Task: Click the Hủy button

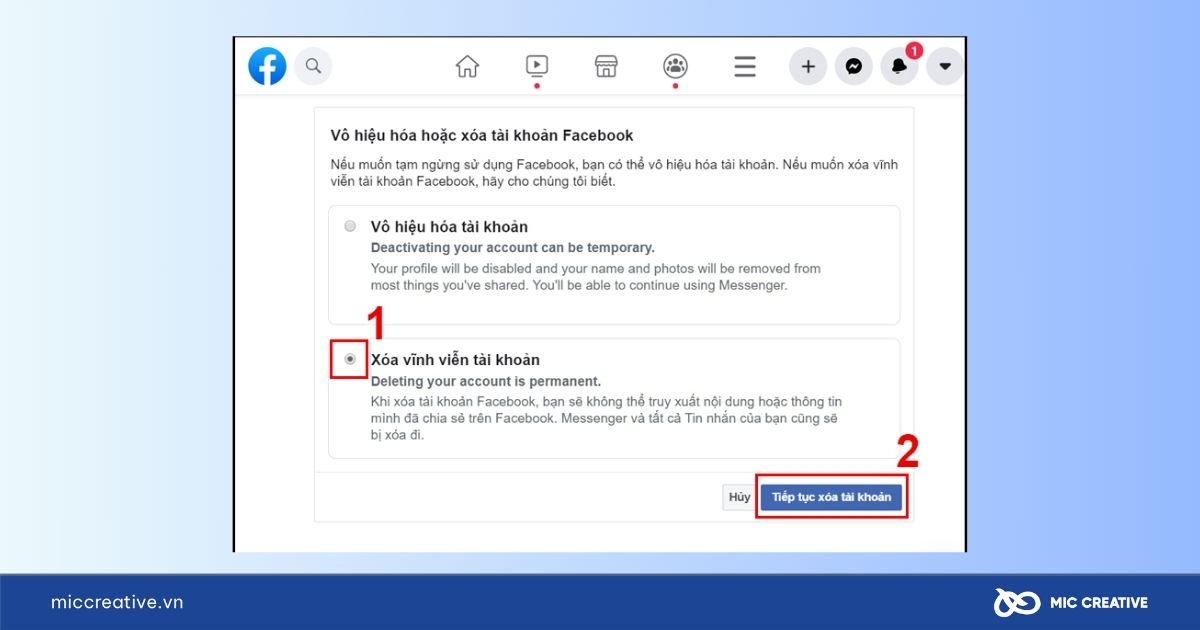Action: click(739, 497)
